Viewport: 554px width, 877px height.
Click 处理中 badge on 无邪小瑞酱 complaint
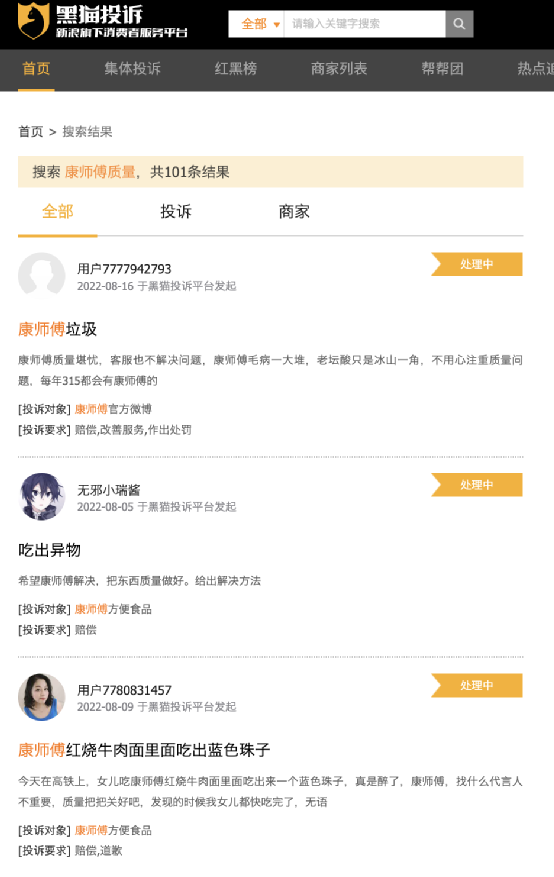(477, 485)
